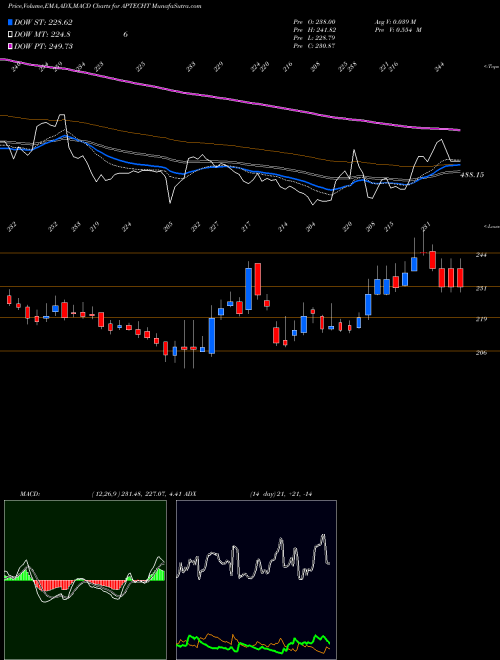Click the 'Pre O: 238.00' open value
This screenshot has height=660, width=500.
[314, 22]
